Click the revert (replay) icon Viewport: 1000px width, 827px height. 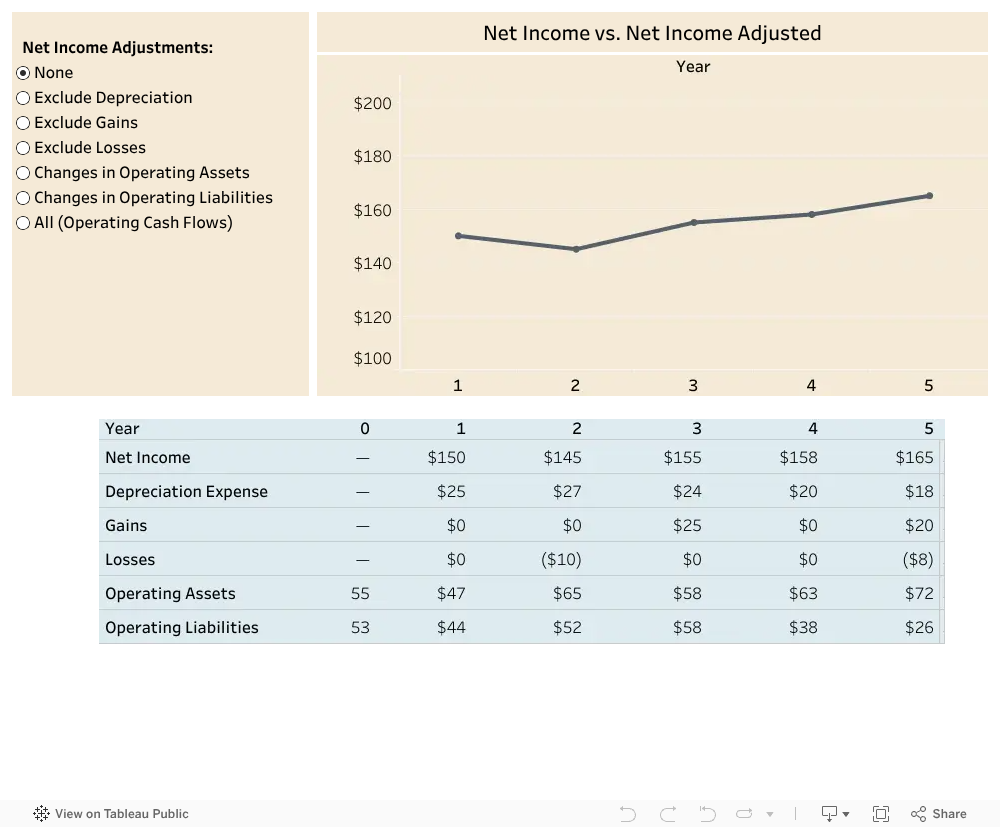tap(707, 814)
